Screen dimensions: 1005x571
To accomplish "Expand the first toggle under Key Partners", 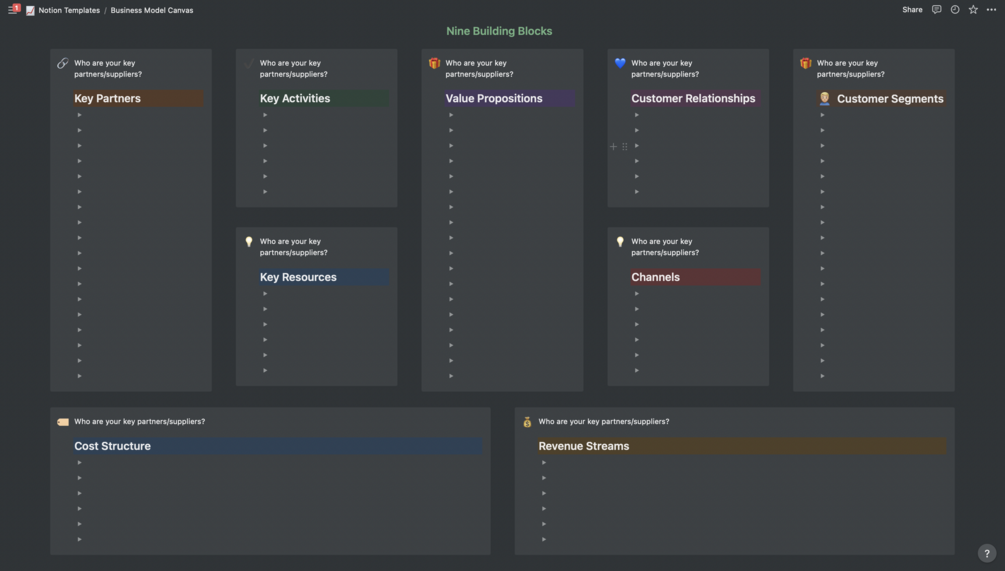I will [80, 115].
